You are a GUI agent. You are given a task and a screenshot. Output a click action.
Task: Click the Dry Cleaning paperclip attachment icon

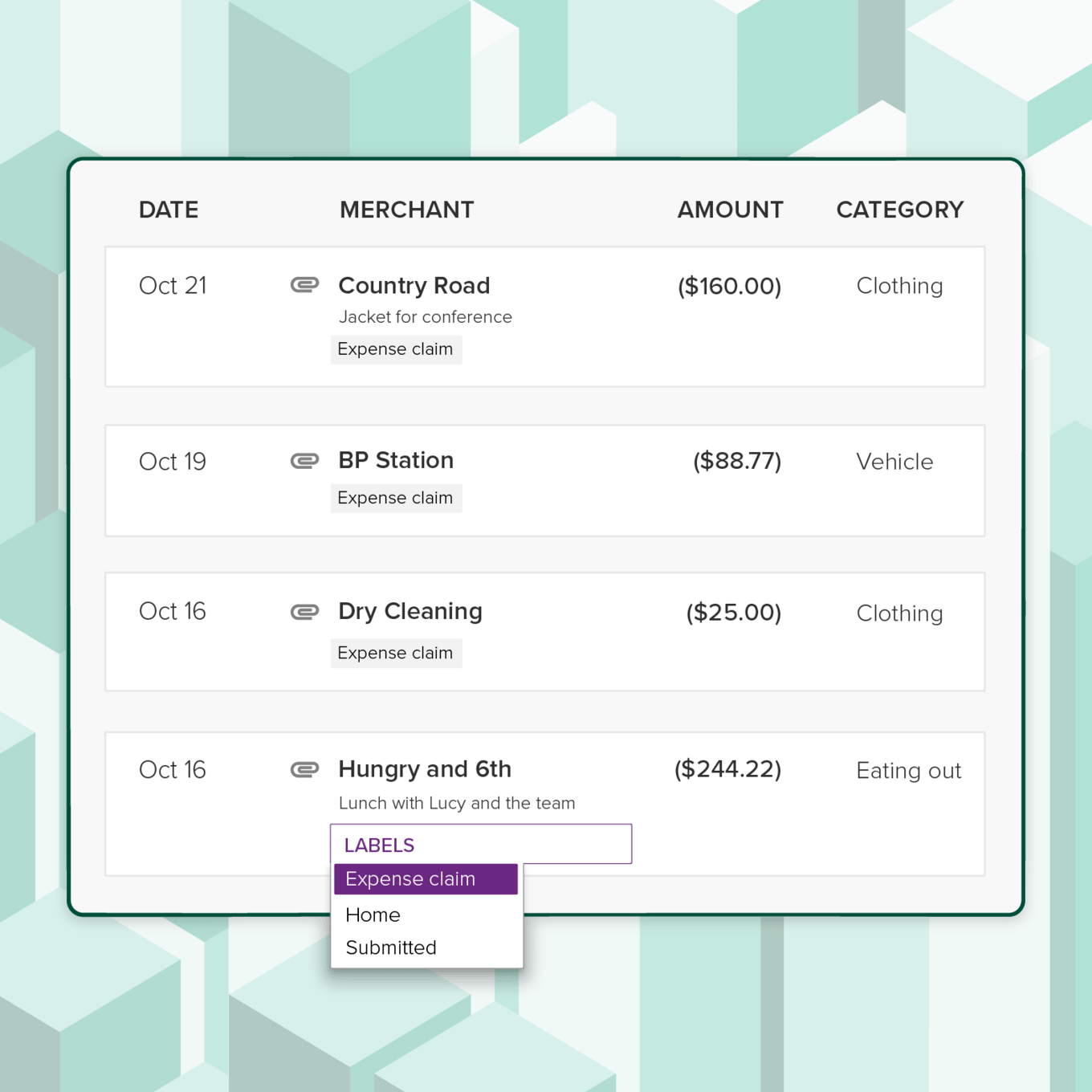[x=305, y=611]
